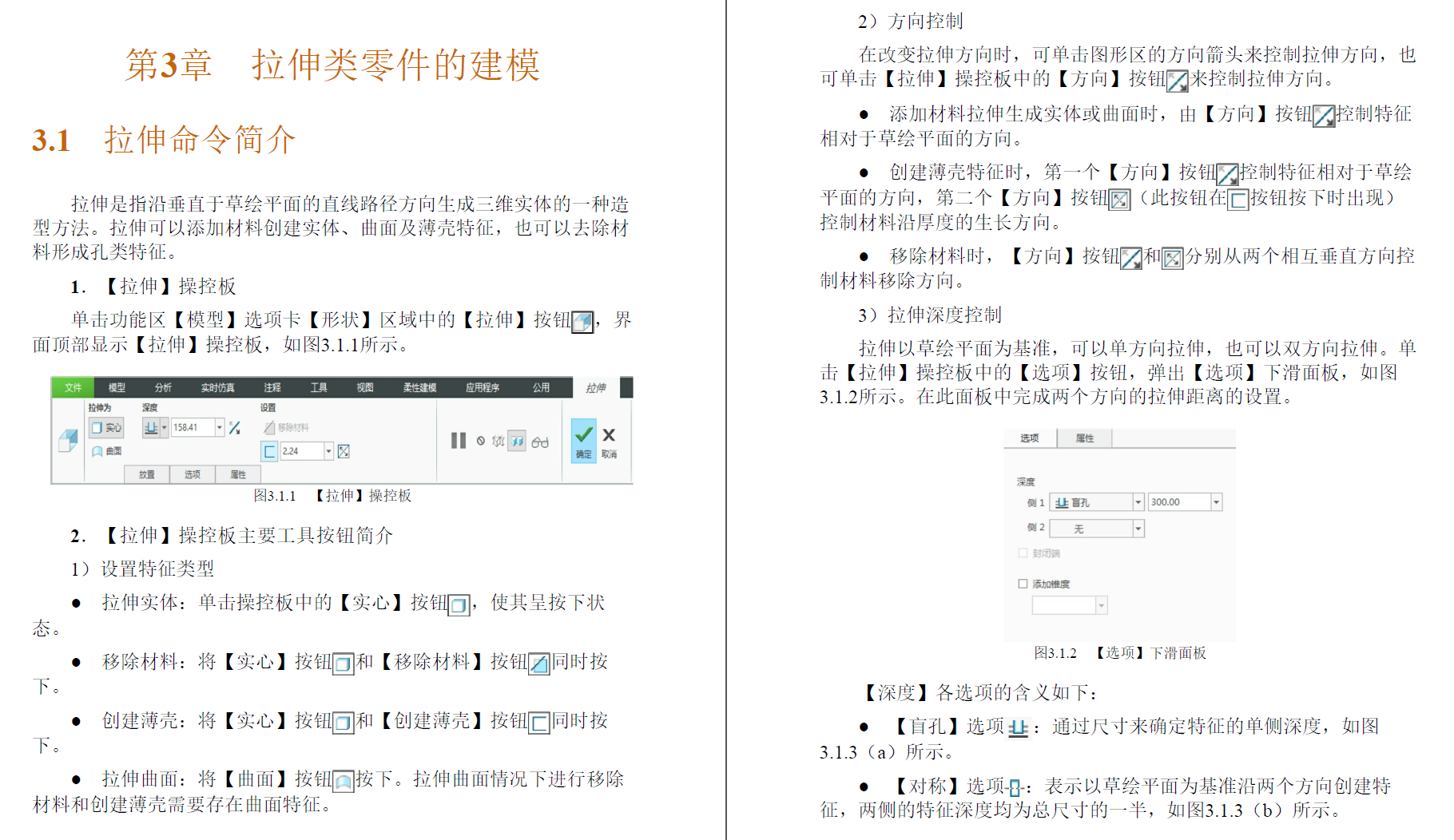Click the 取消 X icon
Screen dimensions: 1454x840
click(608, 435)
